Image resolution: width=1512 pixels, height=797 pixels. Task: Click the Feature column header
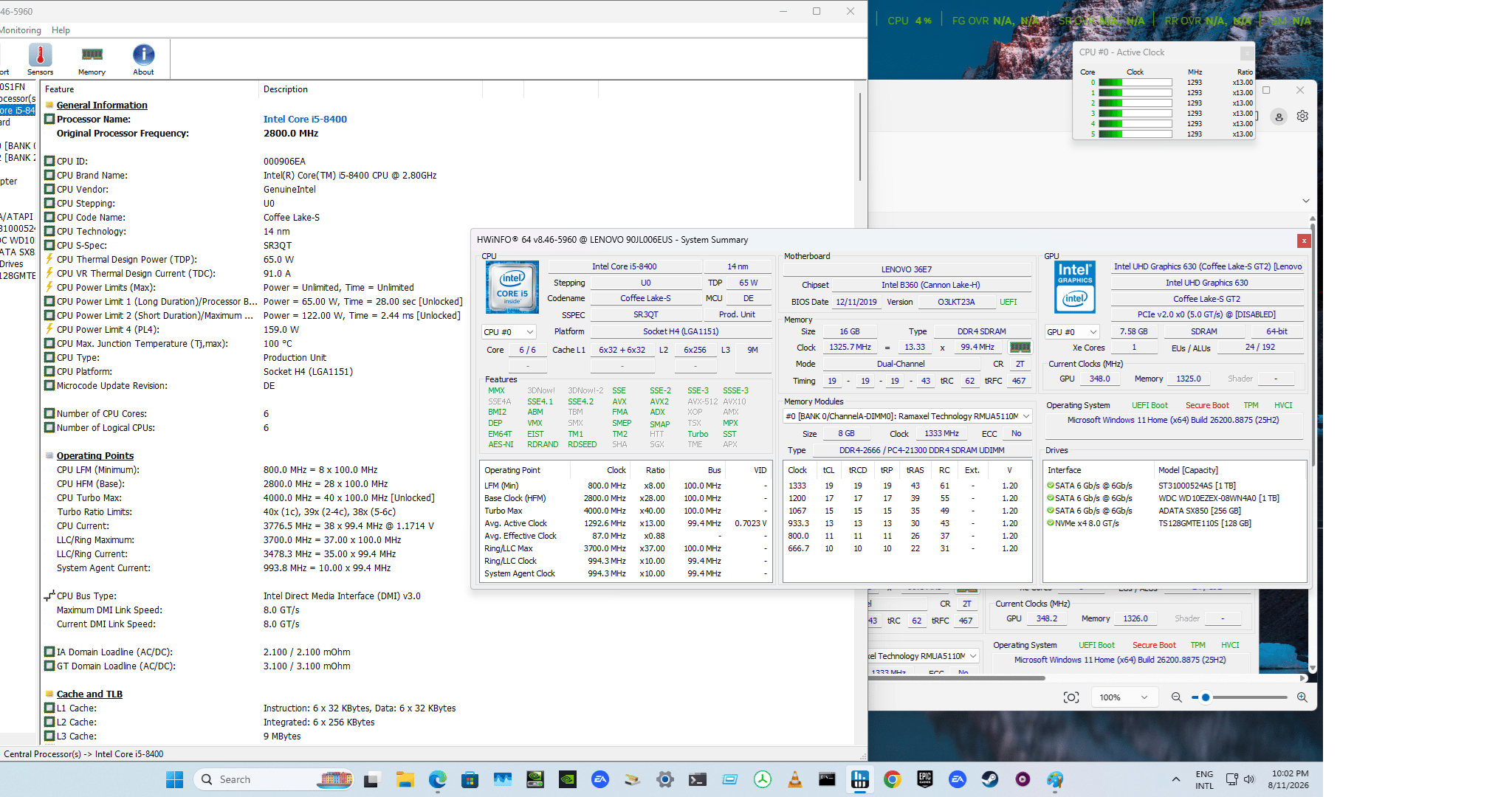click(x=150, y=89)
